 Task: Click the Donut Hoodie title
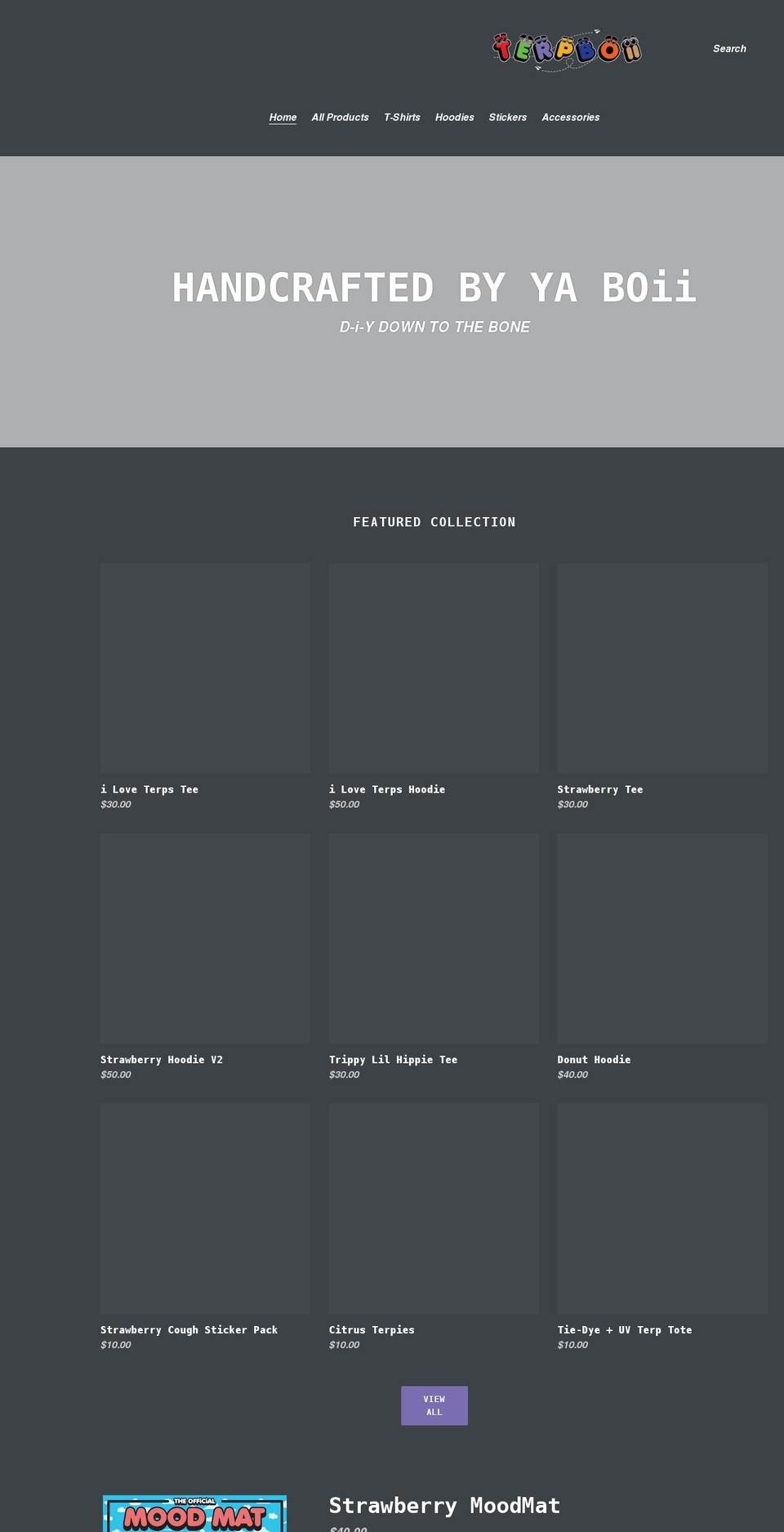click(594, 1060)
